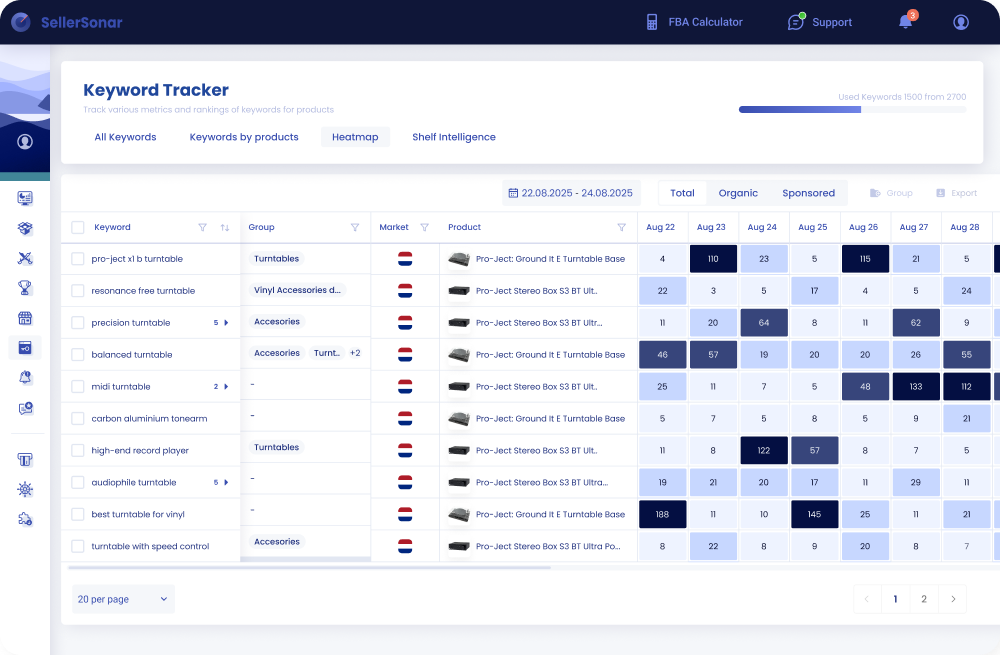Expand audiophile turntable sub-keywords
The height and width of the screenshot is (655, 1000).
click(x=226, y=482)
